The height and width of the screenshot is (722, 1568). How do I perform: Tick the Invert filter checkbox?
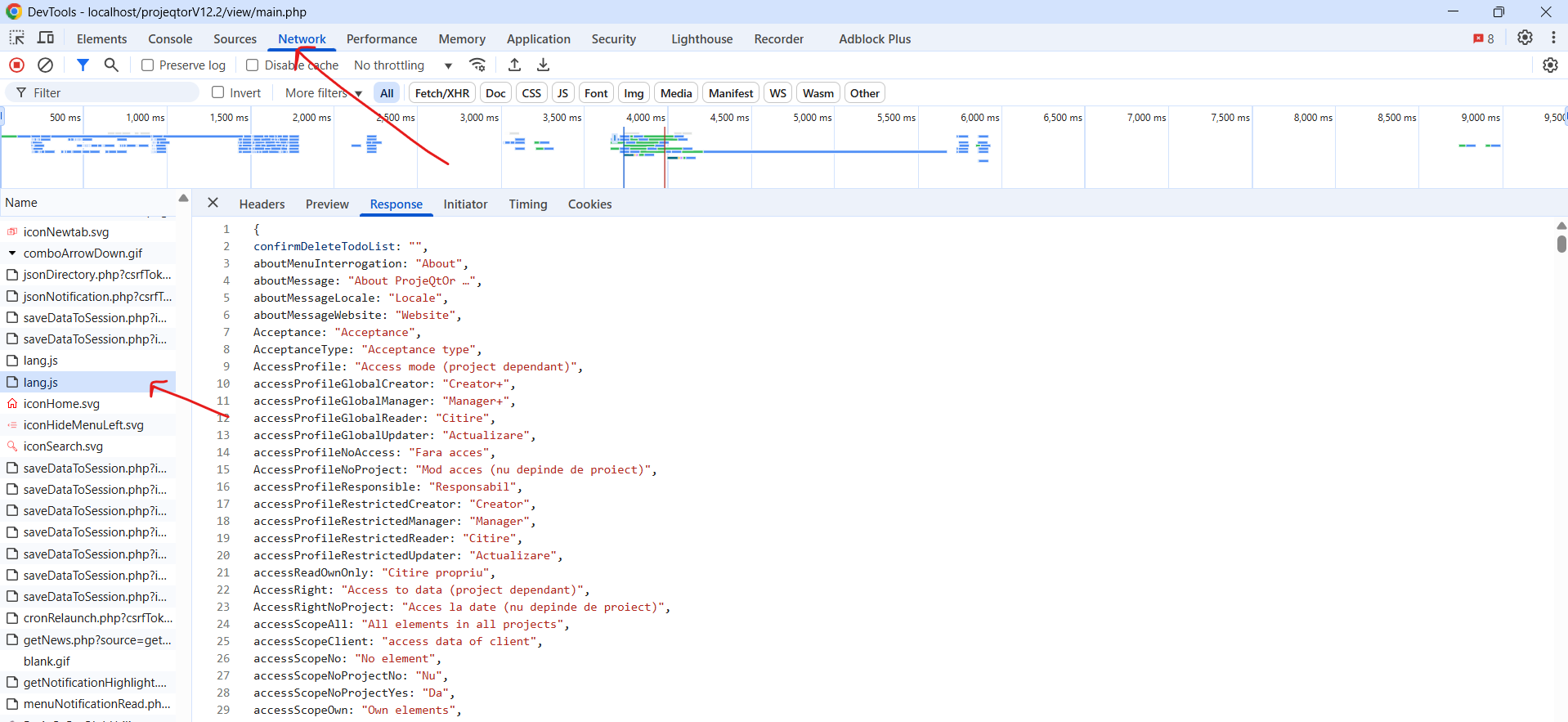coord(218,92)
